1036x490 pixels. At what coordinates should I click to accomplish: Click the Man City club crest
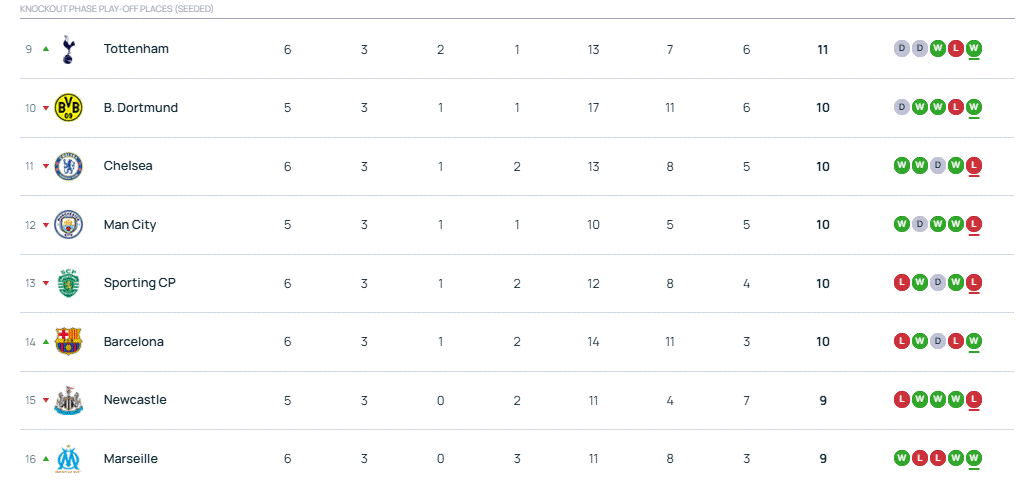(68, 225)
